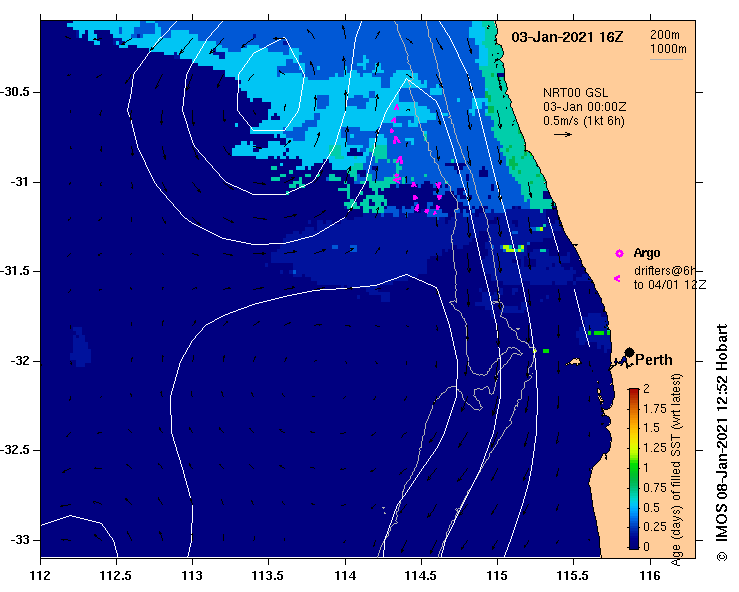Click the color bar value 1.25
Viewport: 739px width, 592px height.
pyautogui.click(x=655, y=448)
